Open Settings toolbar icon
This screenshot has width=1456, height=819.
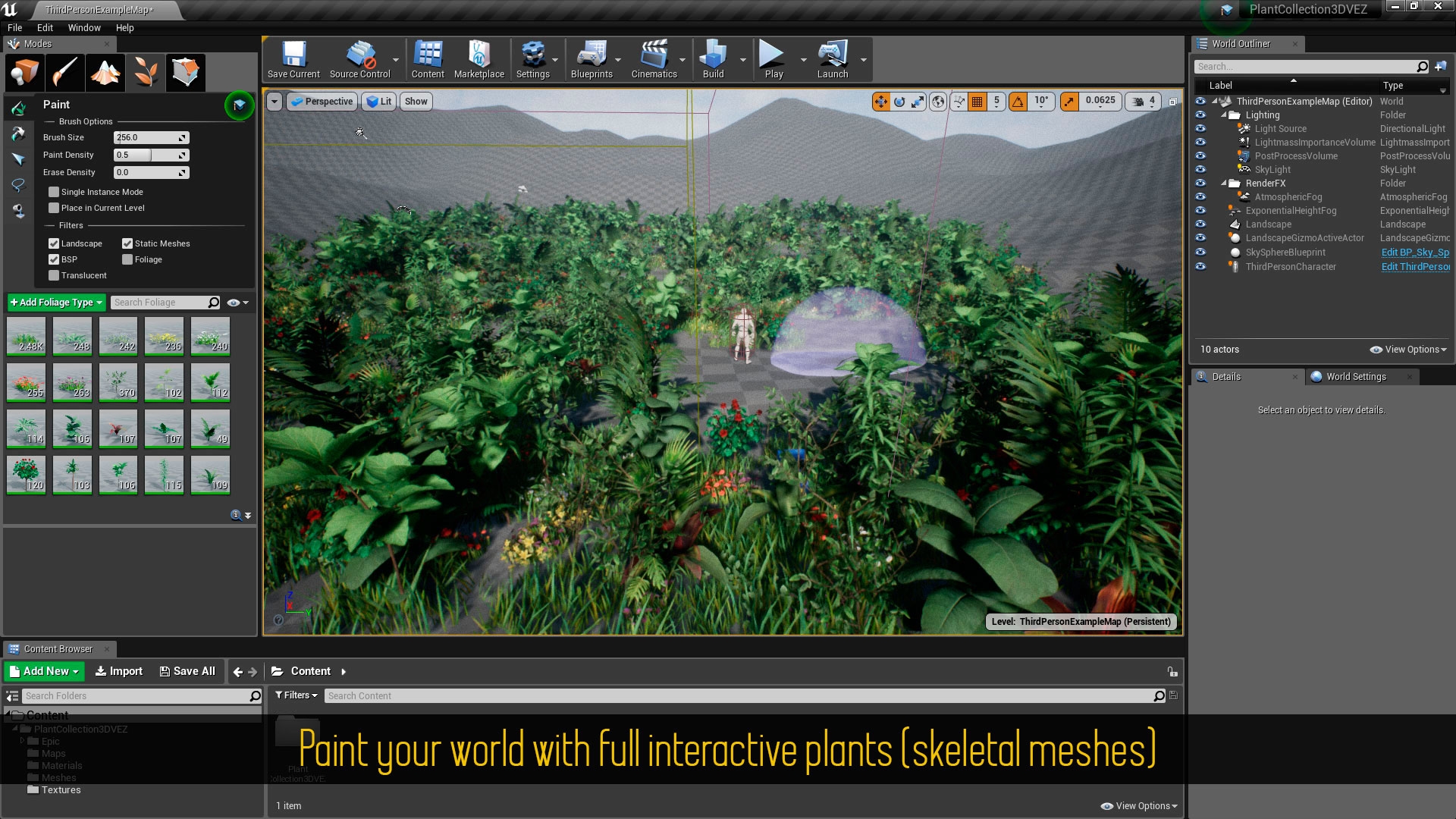533,60
